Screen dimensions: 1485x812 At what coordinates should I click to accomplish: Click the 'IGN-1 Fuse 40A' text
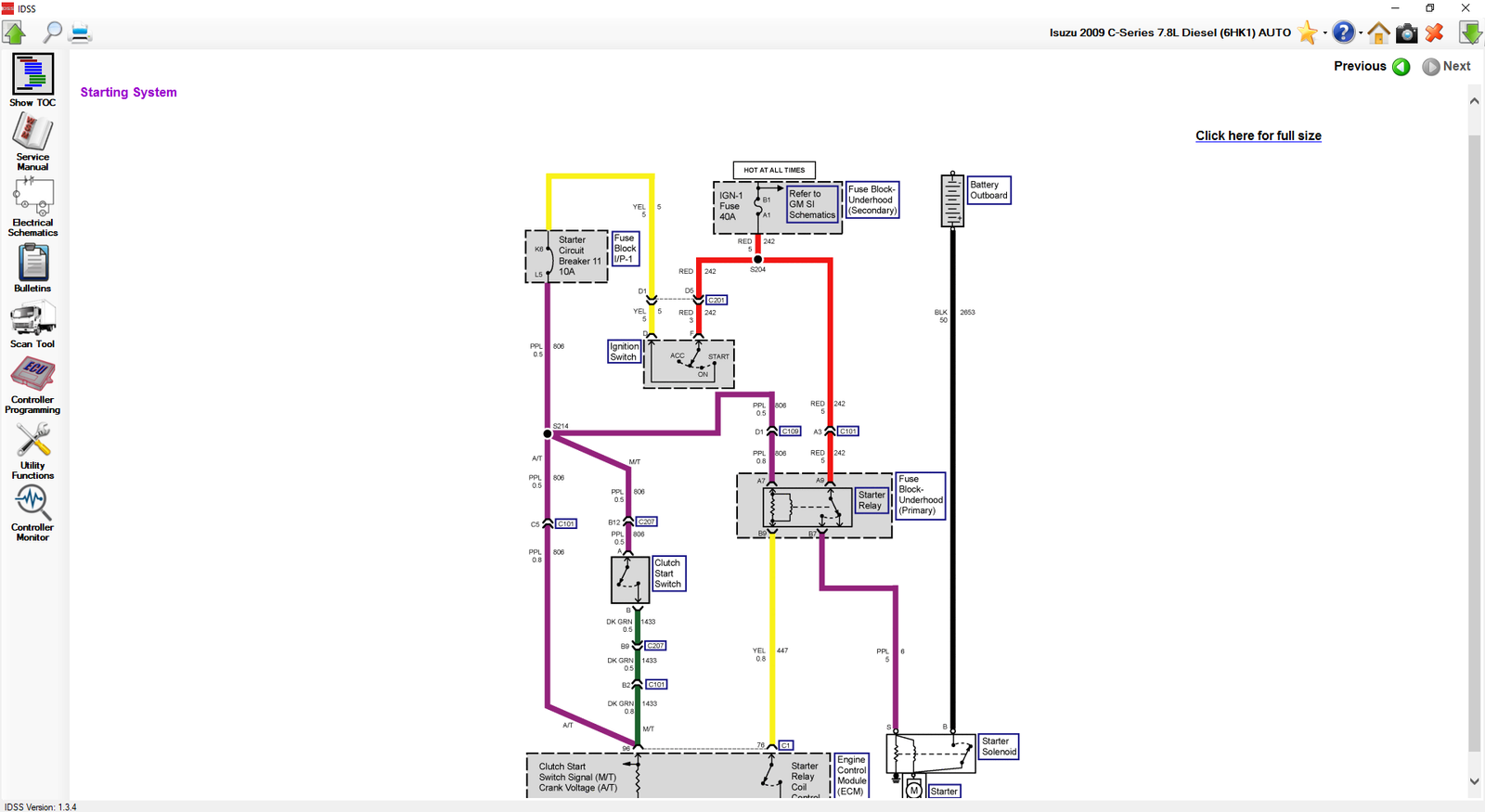(731, 206)
